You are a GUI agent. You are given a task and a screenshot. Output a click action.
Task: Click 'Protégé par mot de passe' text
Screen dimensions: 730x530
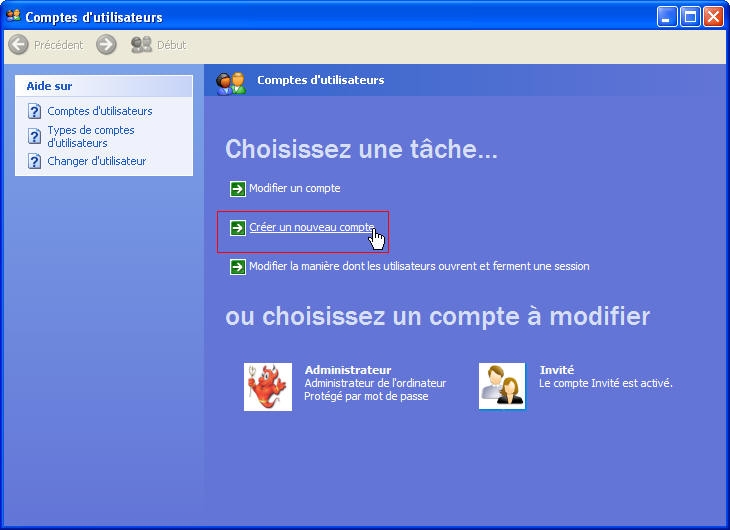pos(366,396)
